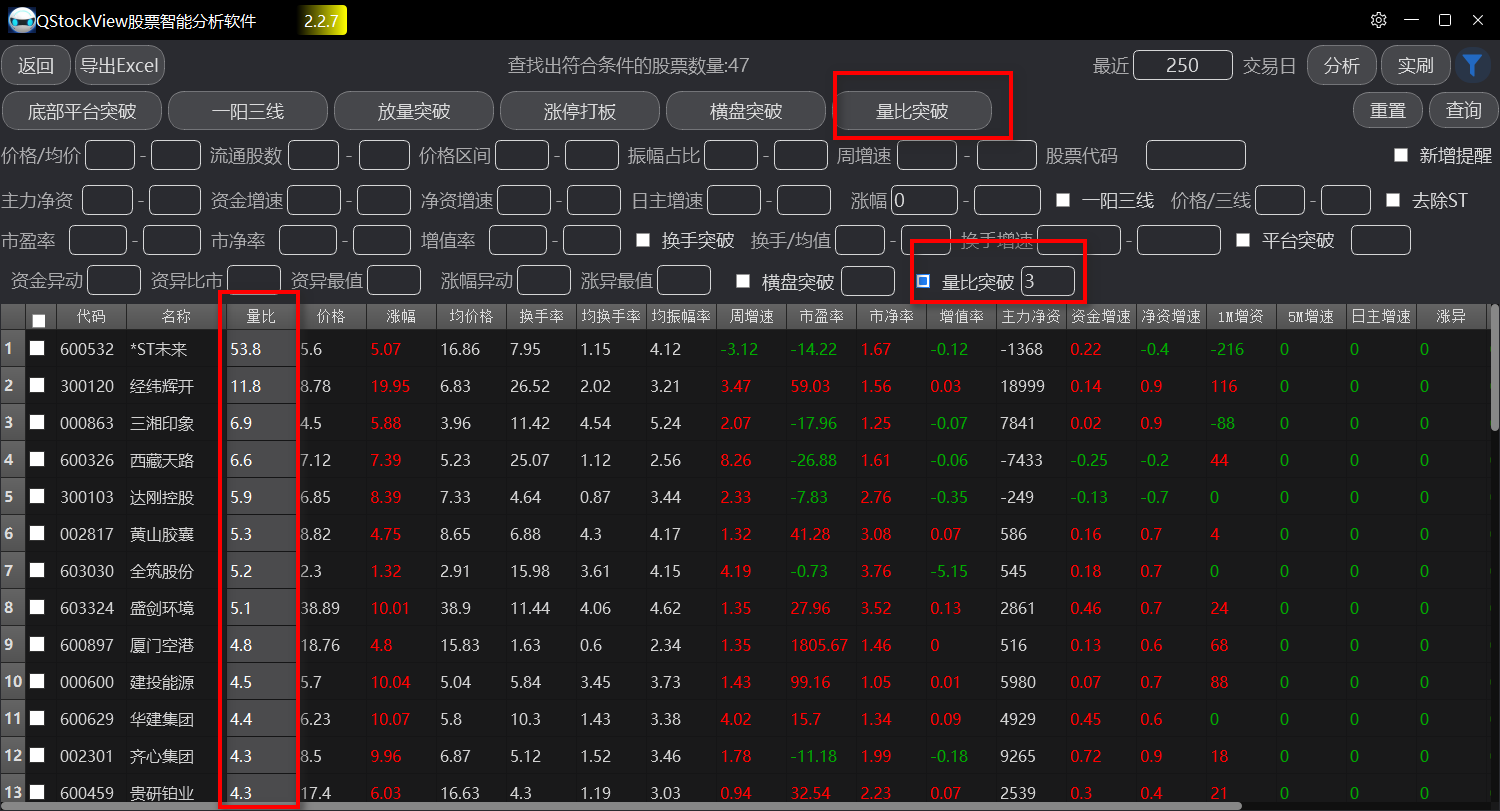Click the 18999 主力净资 value cell
The width and height of the screenshot is (1500, 811).
[1031, 386]
